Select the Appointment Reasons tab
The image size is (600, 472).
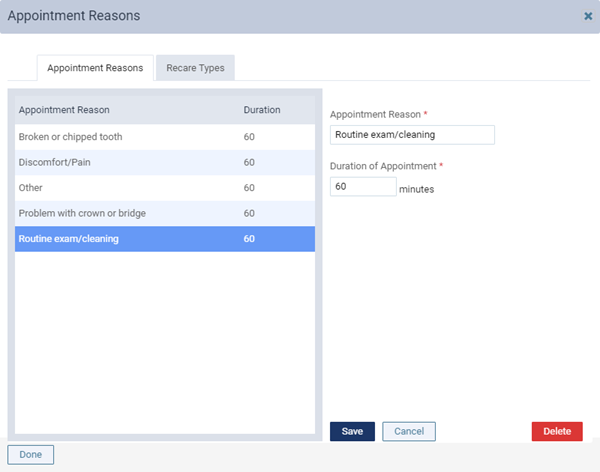point(95,68)
